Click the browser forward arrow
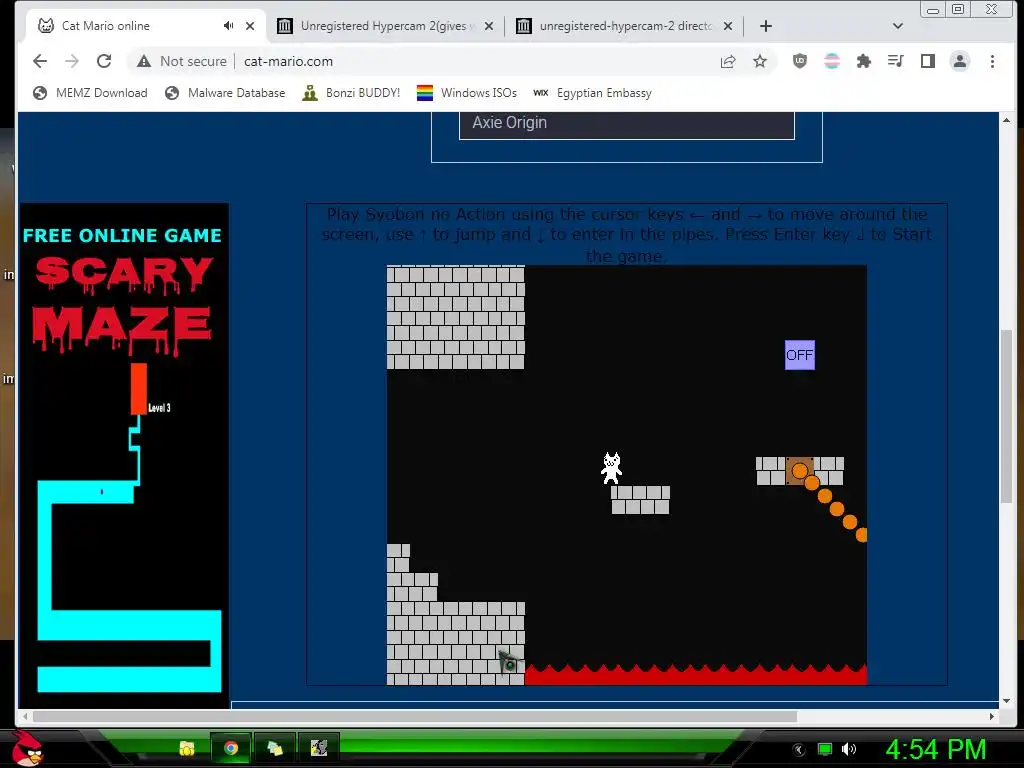The height and width of the screenshot is (768, 1024). (72, 61)
